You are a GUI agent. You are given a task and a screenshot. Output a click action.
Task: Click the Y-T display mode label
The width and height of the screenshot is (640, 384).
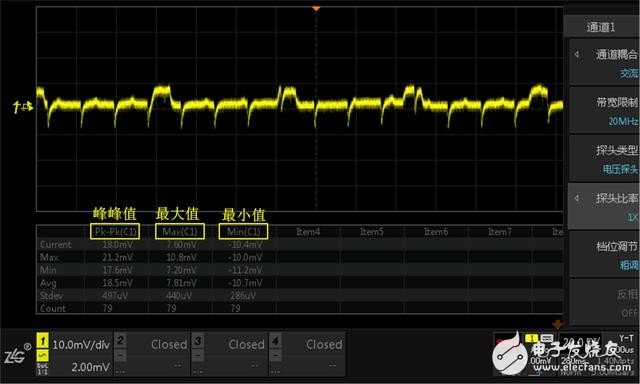pos(626,338)
